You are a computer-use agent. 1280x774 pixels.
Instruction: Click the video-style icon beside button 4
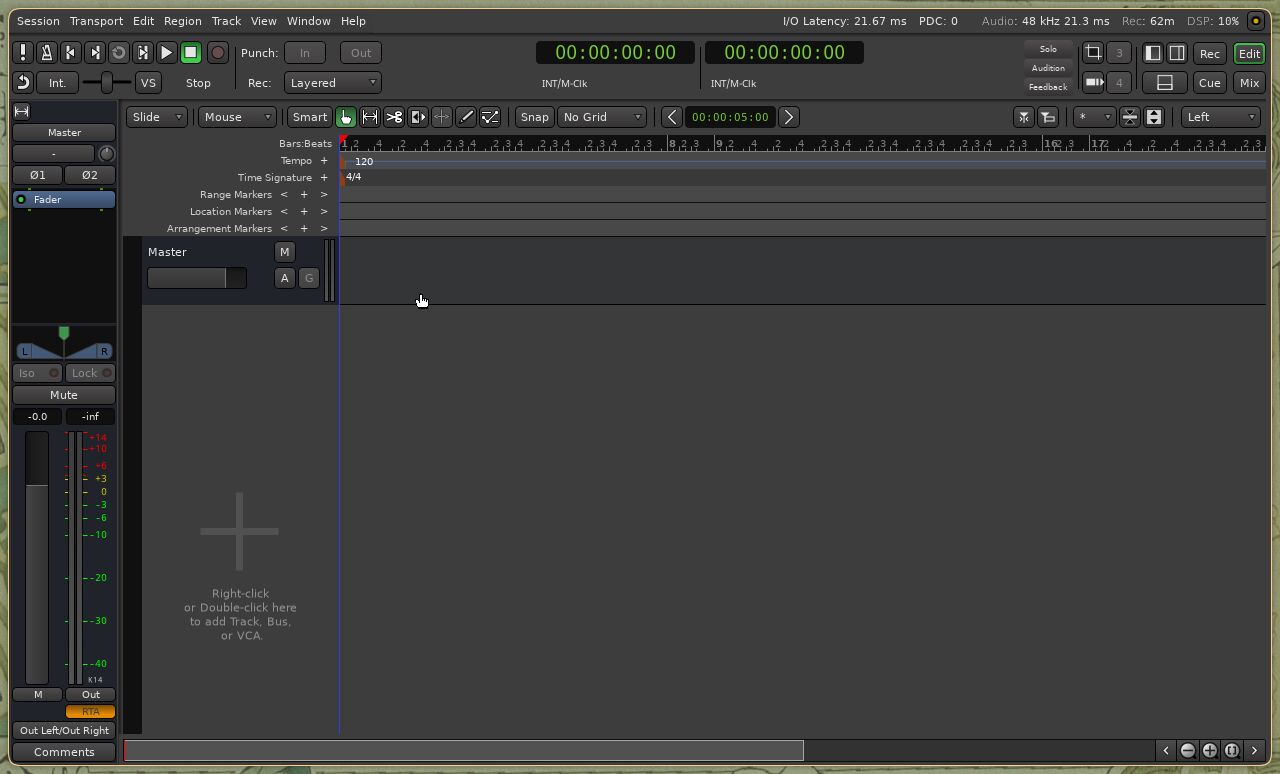click(x=1094, y=83)
